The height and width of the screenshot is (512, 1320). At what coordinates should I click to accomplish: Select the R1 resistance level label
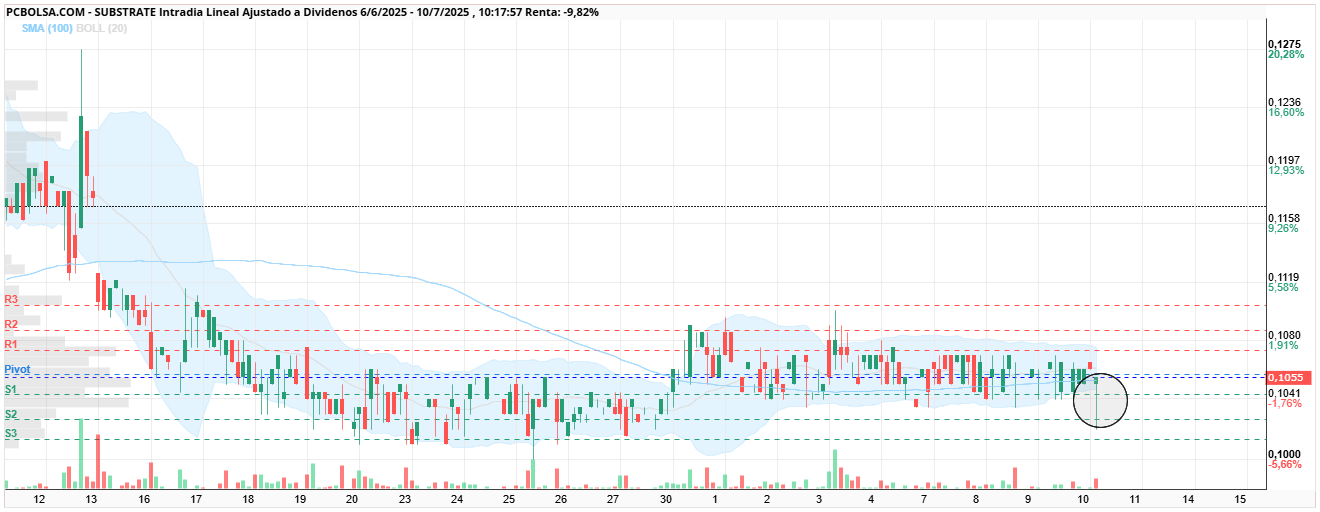click(11, 344)
